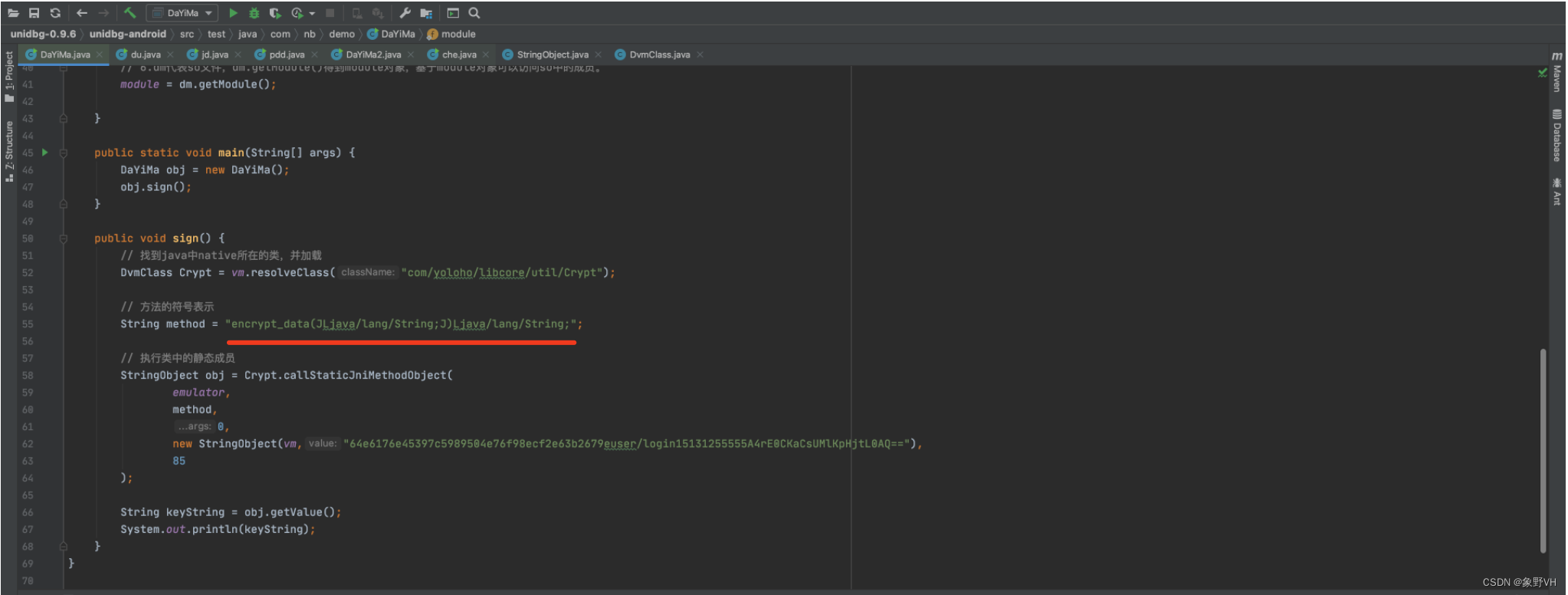The image size is (1568, 595).
Task: Click the value 85 argument
Action: (x=179, y=461)
